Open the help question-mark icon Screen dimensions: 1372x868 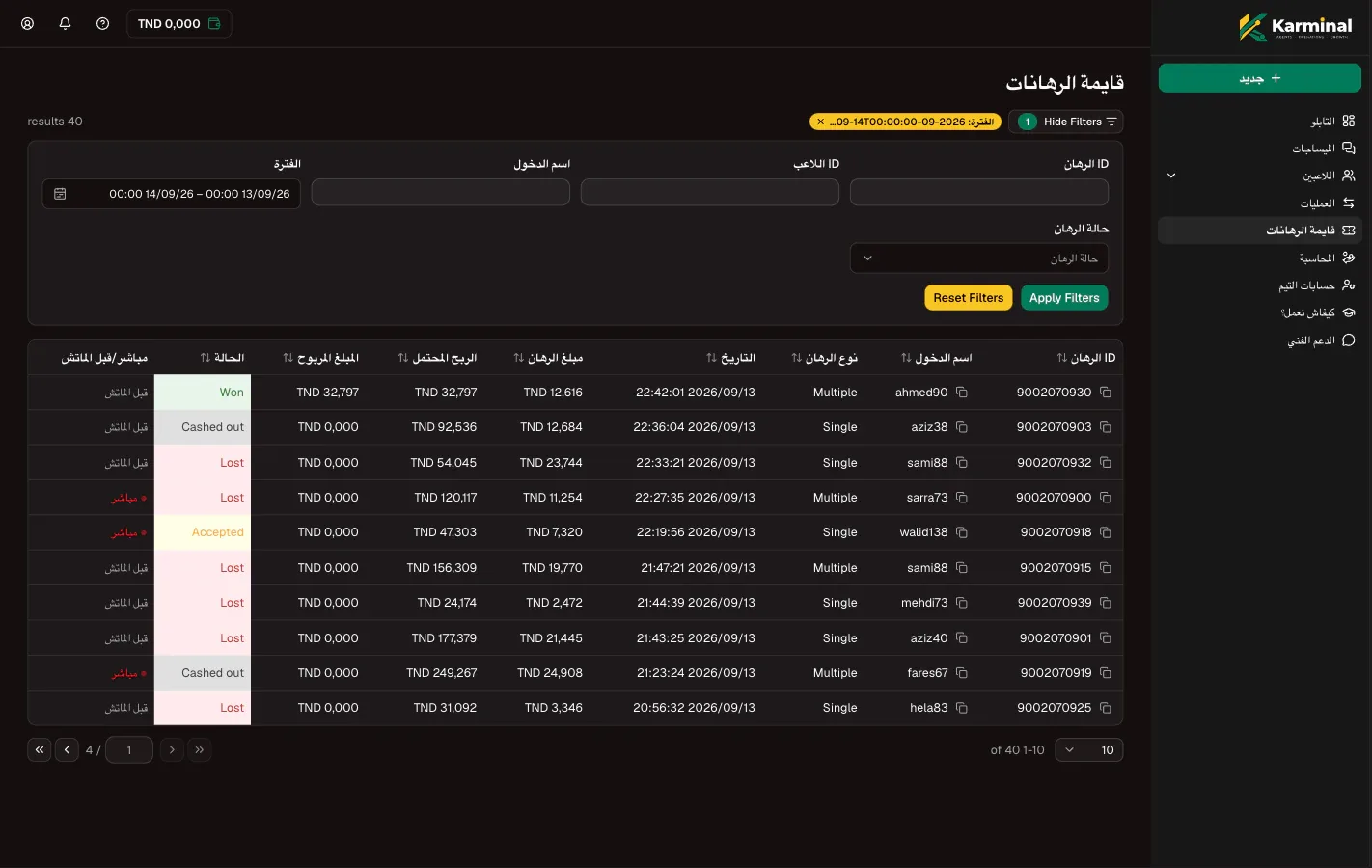click(102, 24)
